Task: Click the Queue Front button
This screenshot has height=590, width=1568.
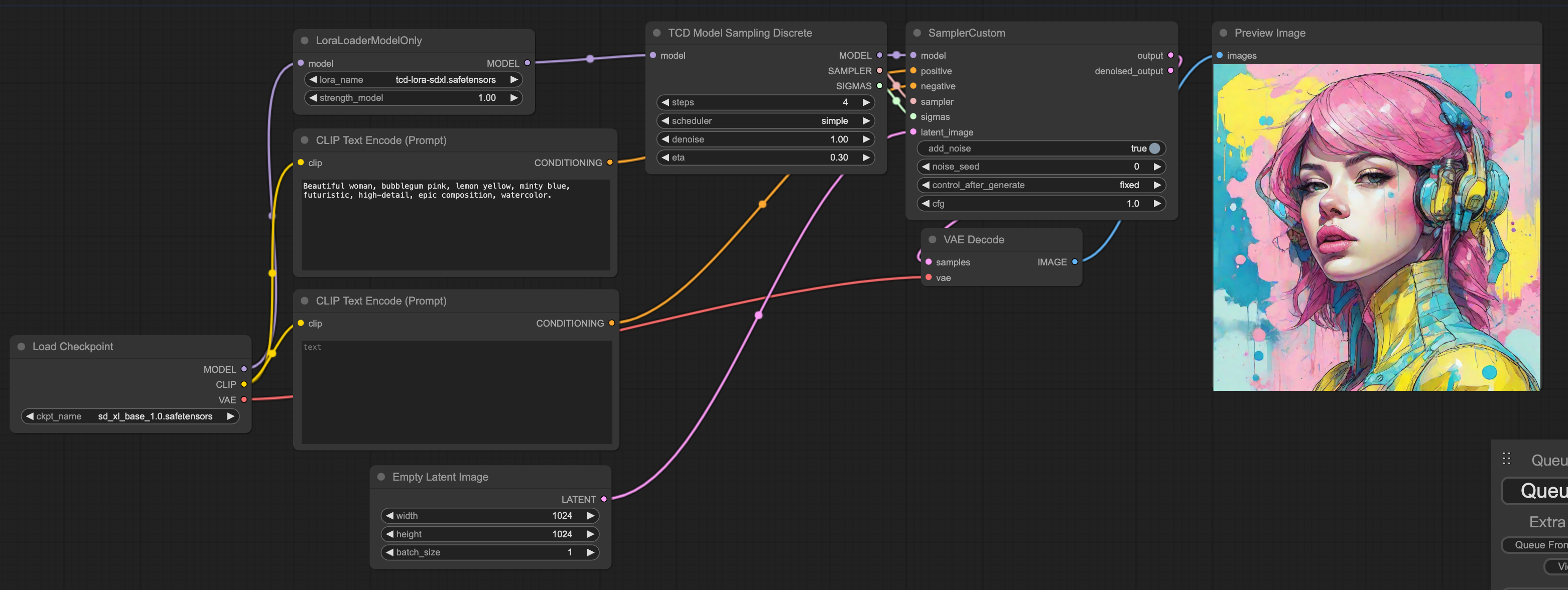Action: tap(1540, 545)
